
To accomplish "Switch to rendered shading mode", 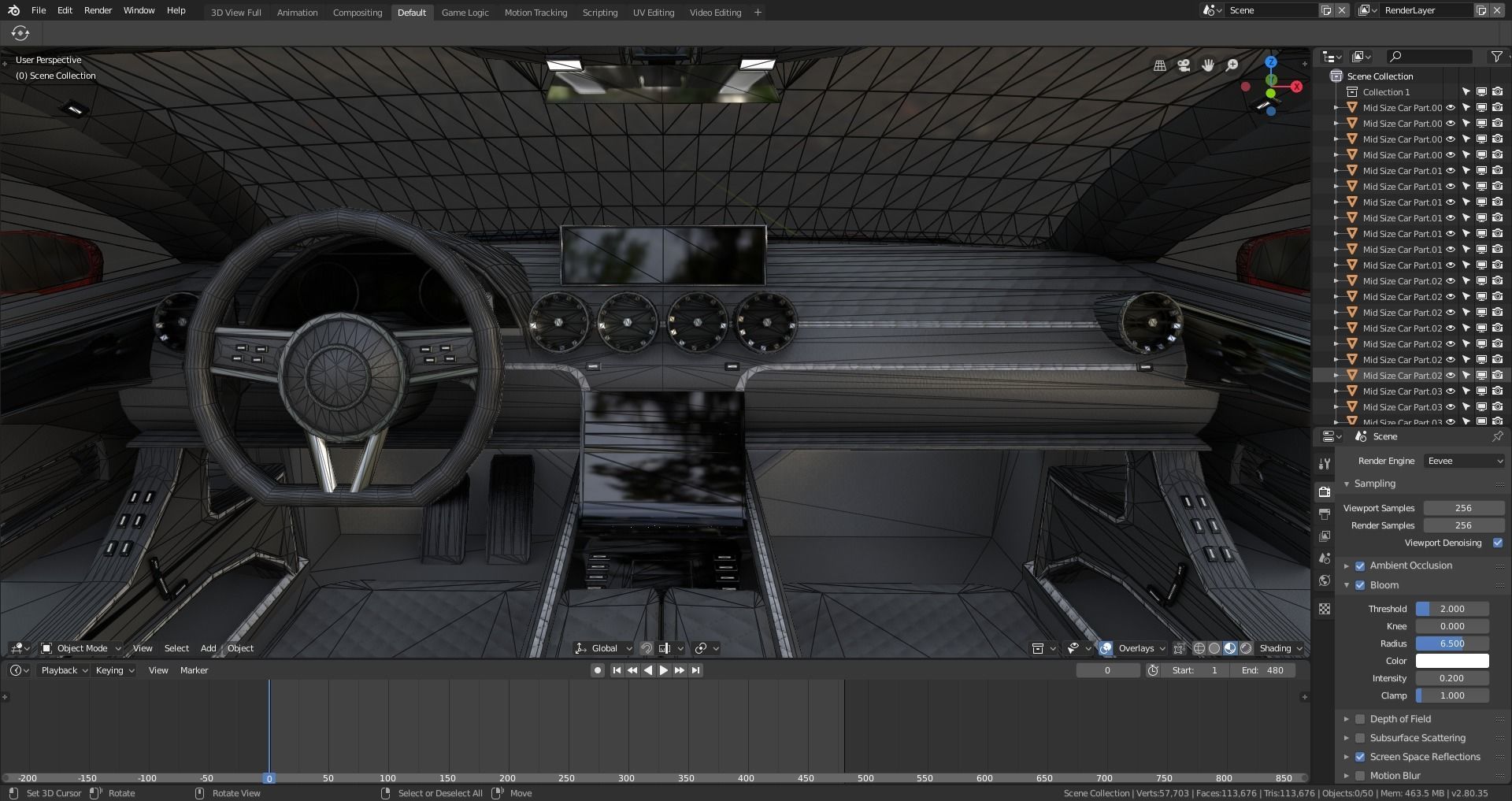I will click(x=1246, y=648).
